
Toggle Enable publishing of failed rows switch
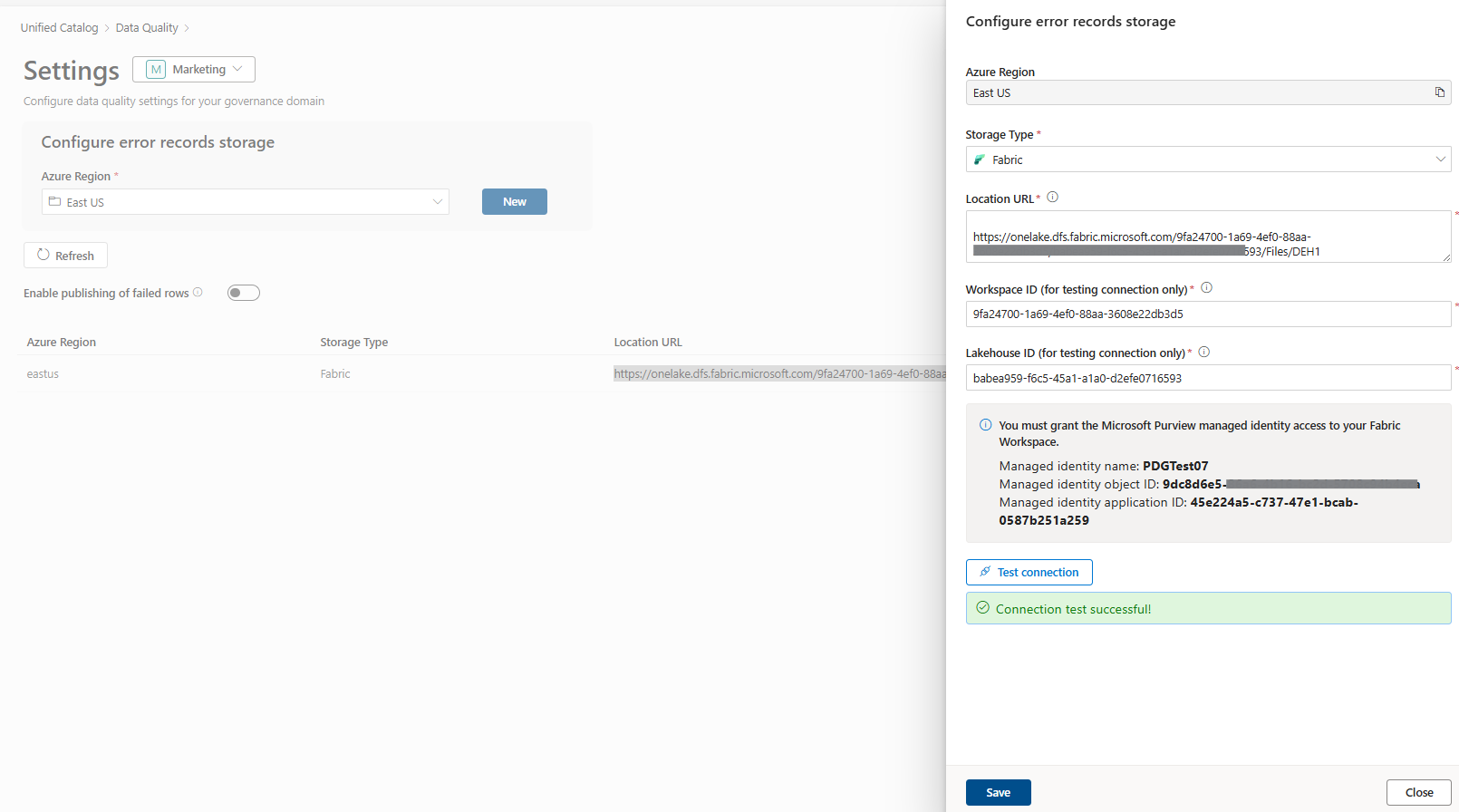tap(244, 293)
